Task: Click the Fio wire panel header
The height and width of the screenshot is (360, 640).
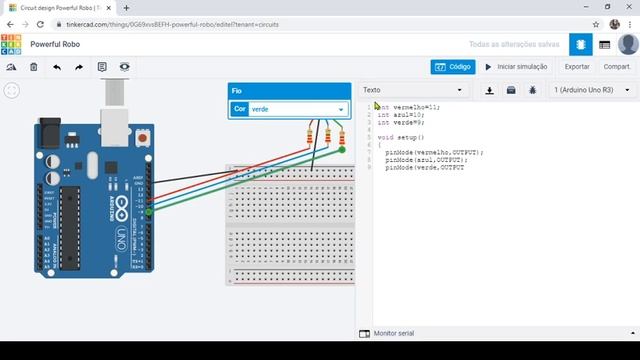Action: coord(289,91)
